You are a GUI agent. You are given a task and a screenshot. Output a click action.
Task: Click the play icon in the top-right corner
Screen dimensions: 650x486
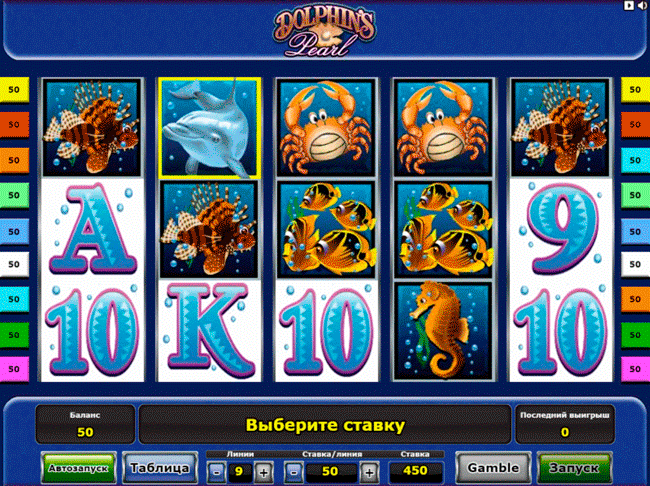pos(629,5)
